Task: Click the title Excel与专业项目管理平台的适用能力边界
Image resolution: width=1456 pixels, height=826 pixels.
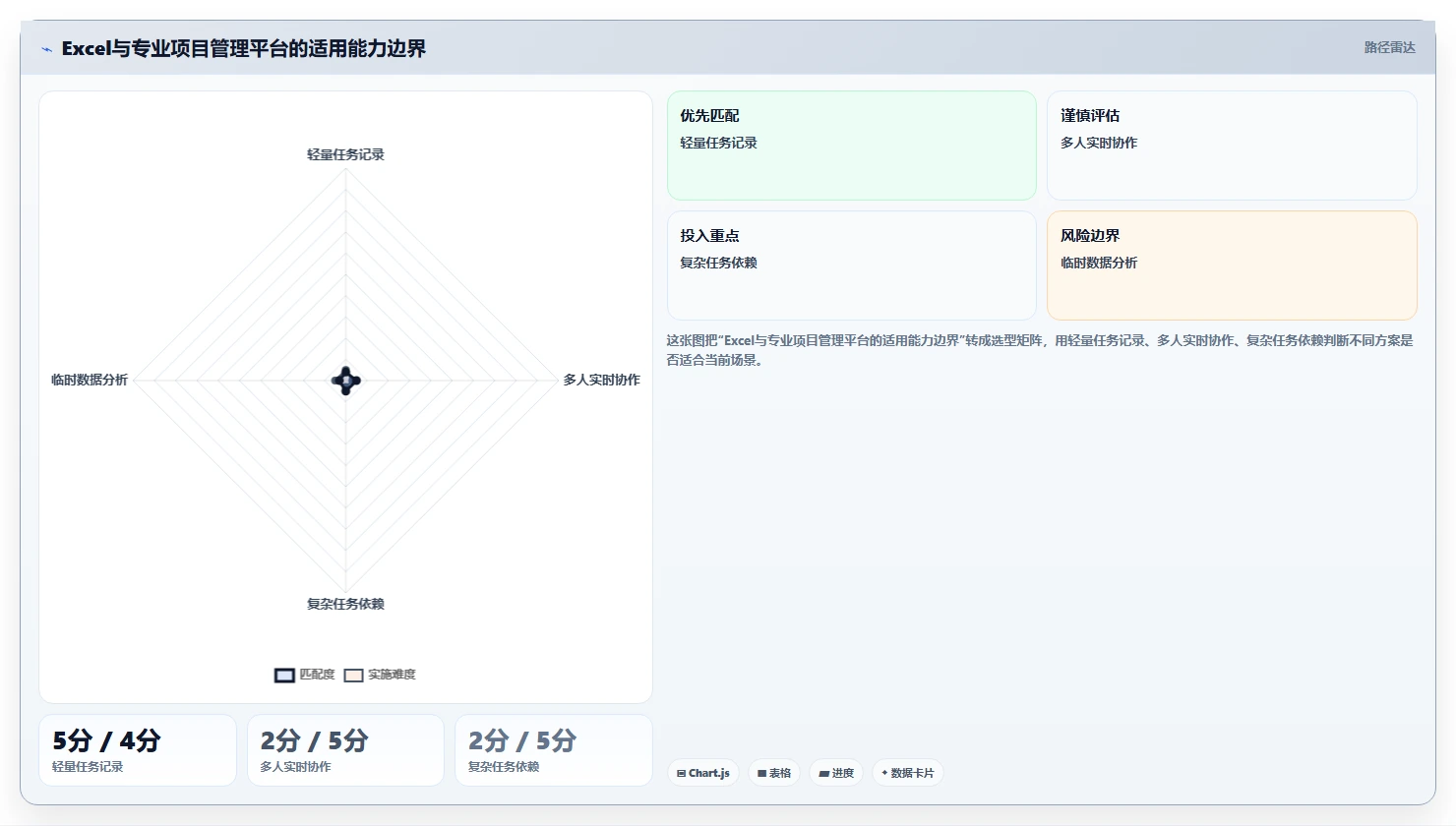Action: coord(244,48)
